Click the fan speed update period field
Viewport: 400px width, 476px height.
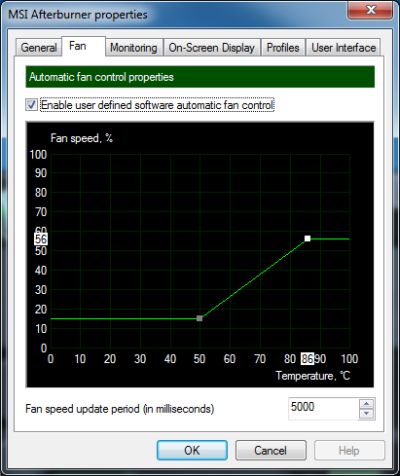pos(323,408)
